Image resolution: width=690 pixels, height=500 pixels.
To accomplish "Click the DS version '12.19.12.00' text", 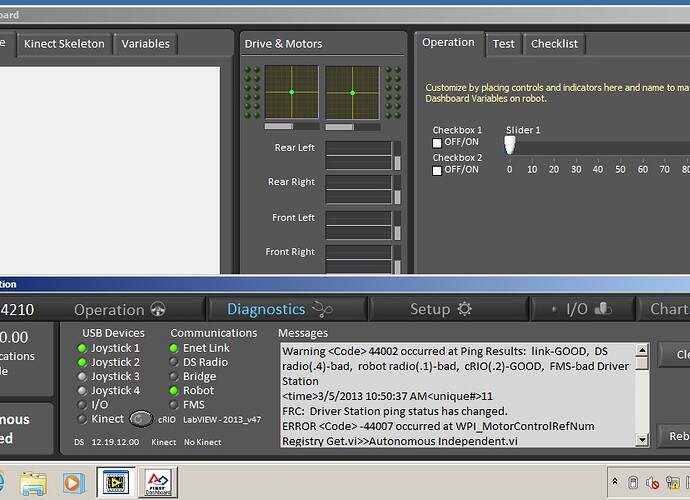I will coord(115,442).
